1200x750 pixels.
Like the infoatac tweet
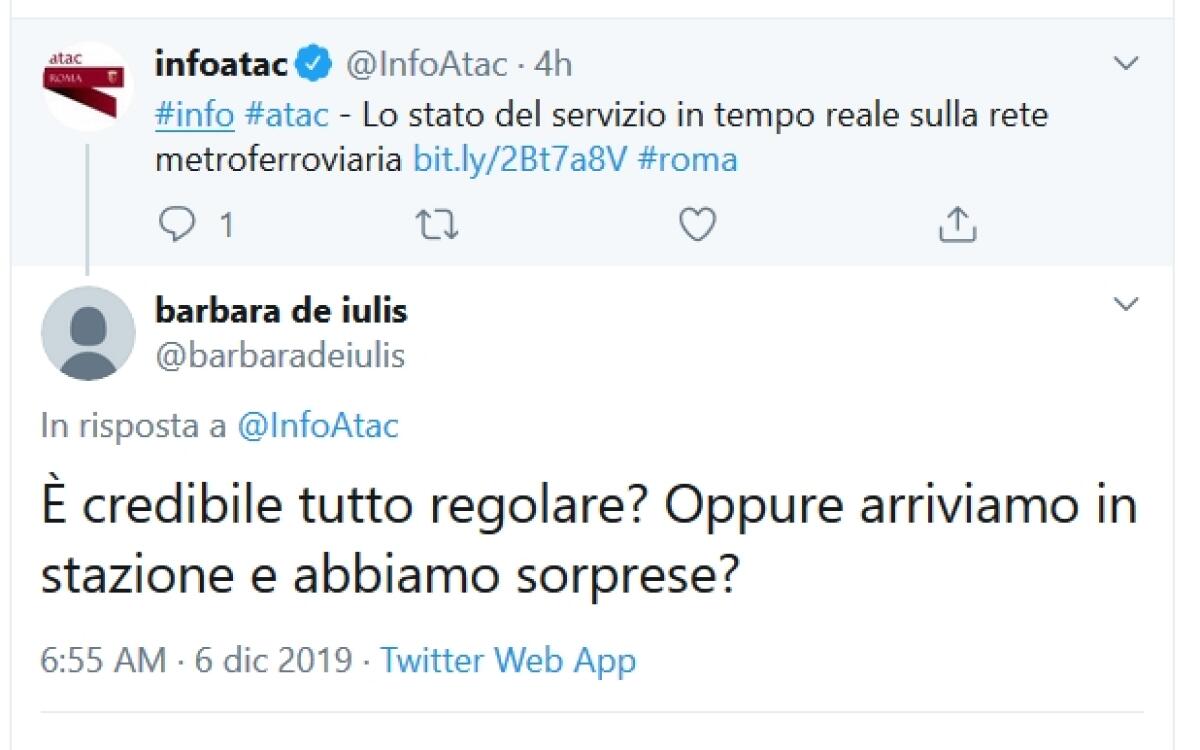pyautogui.click(x=696, y=224)
